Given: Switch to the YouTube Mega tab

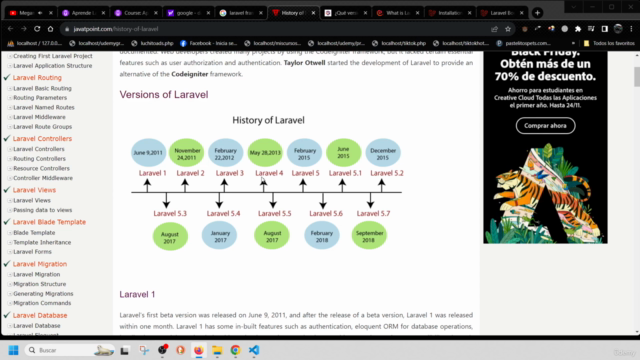Looking at the screenshot, I should pyautogui.click(x=31, y=13).
